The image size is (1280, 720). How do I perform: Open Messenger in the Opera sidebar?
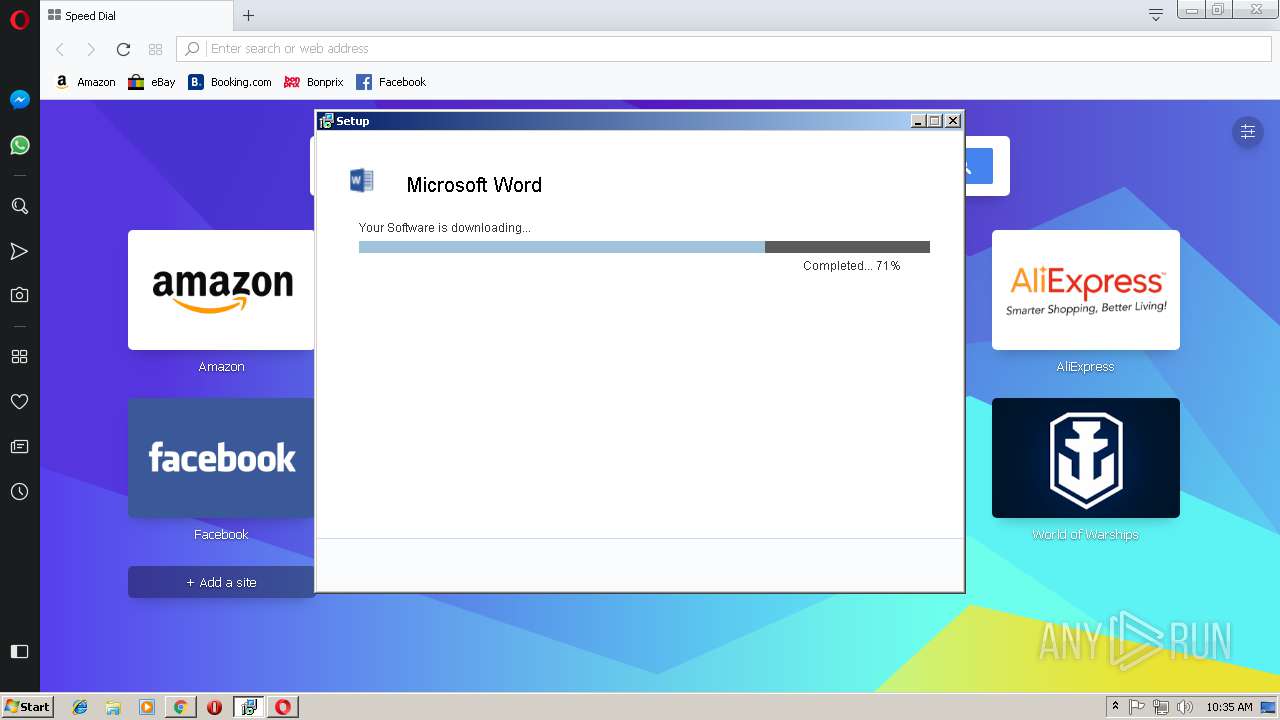(x=19, y=100)
